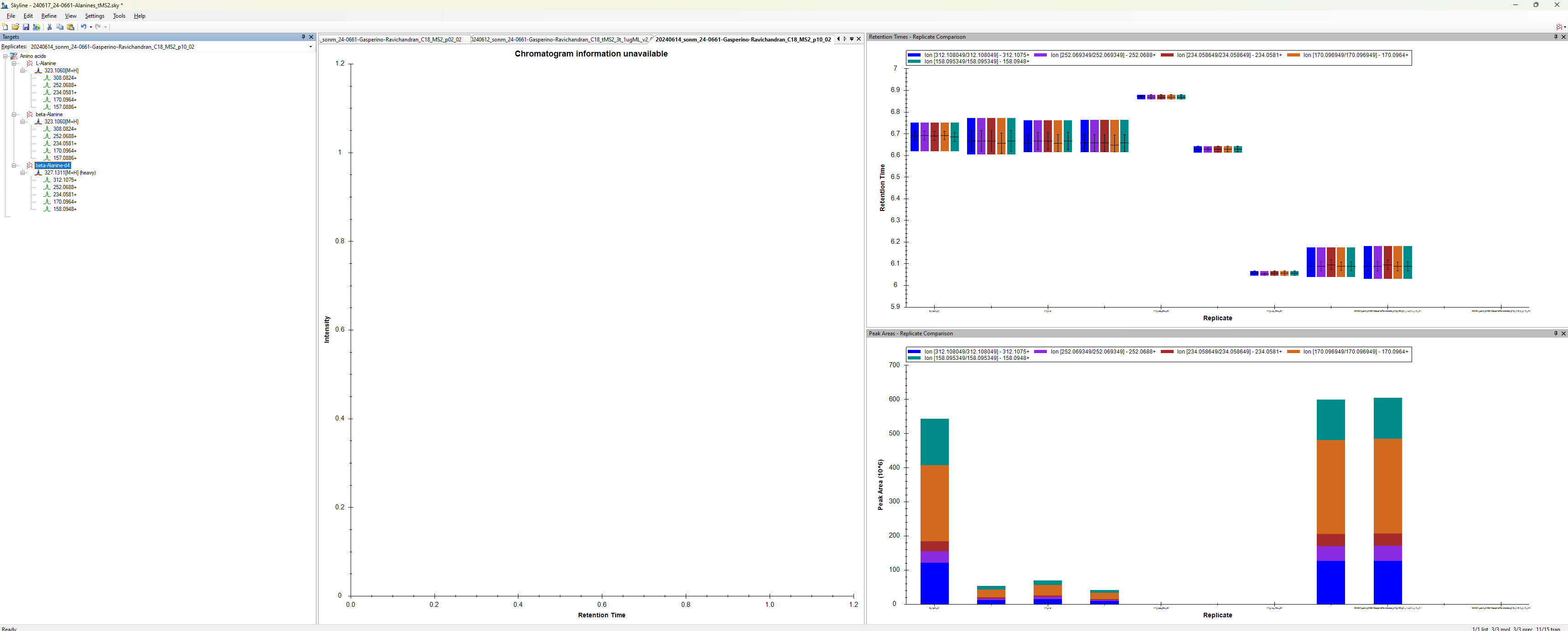Collapse the L-Alanine tree node

(15, 63)
